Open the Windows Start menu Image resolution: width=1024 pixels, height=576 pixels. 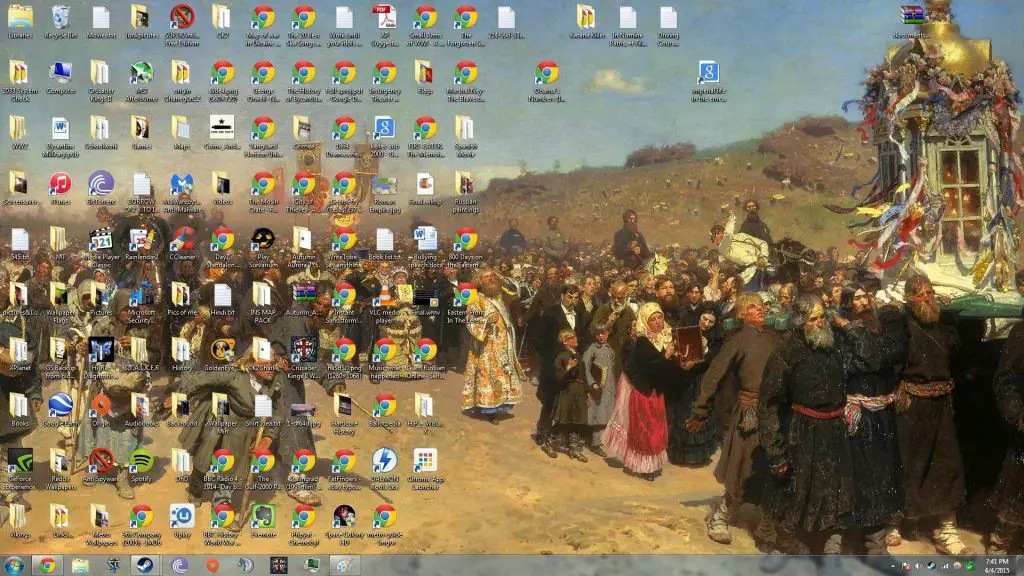pyautogui.click(x=13, y=566)
